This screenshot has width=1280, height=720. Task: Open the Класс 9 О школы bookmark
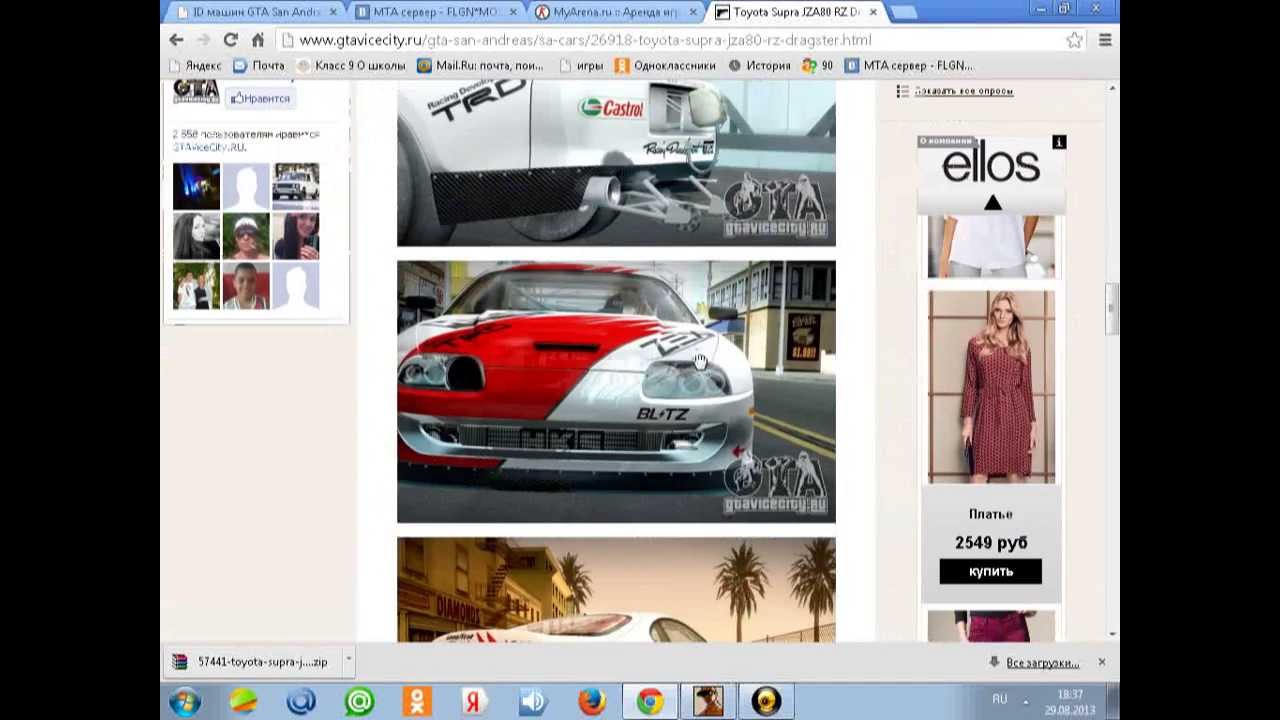pyautogui.click(x=351, y=65)
